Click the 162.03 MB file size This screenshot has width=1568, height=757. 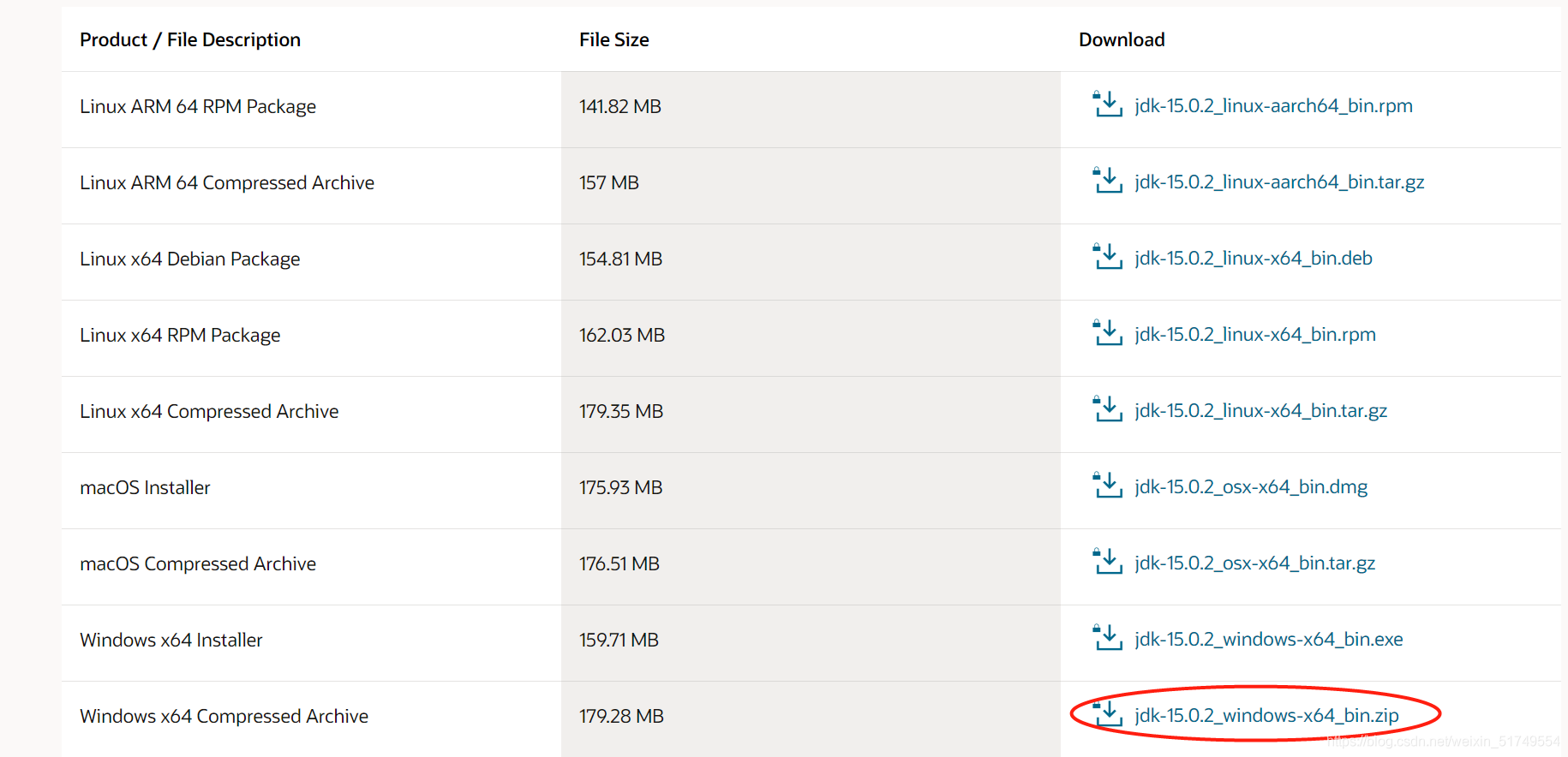(622, 336)
